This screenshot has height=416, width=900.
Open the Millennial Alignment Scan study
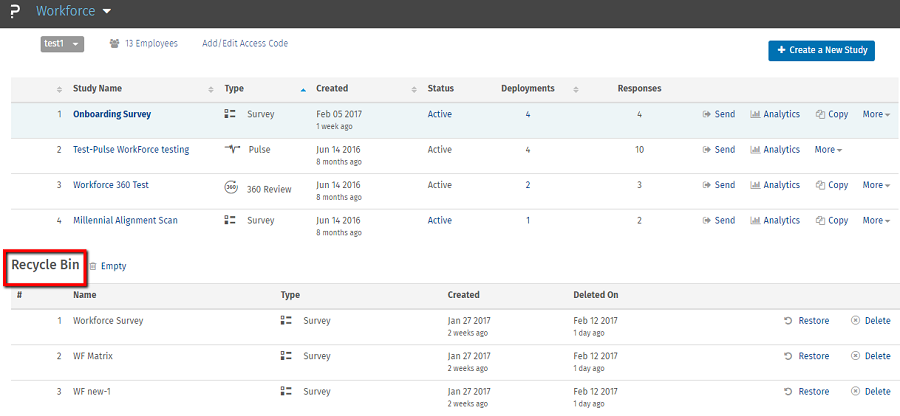pyautogui.click(x=125, y=220)
